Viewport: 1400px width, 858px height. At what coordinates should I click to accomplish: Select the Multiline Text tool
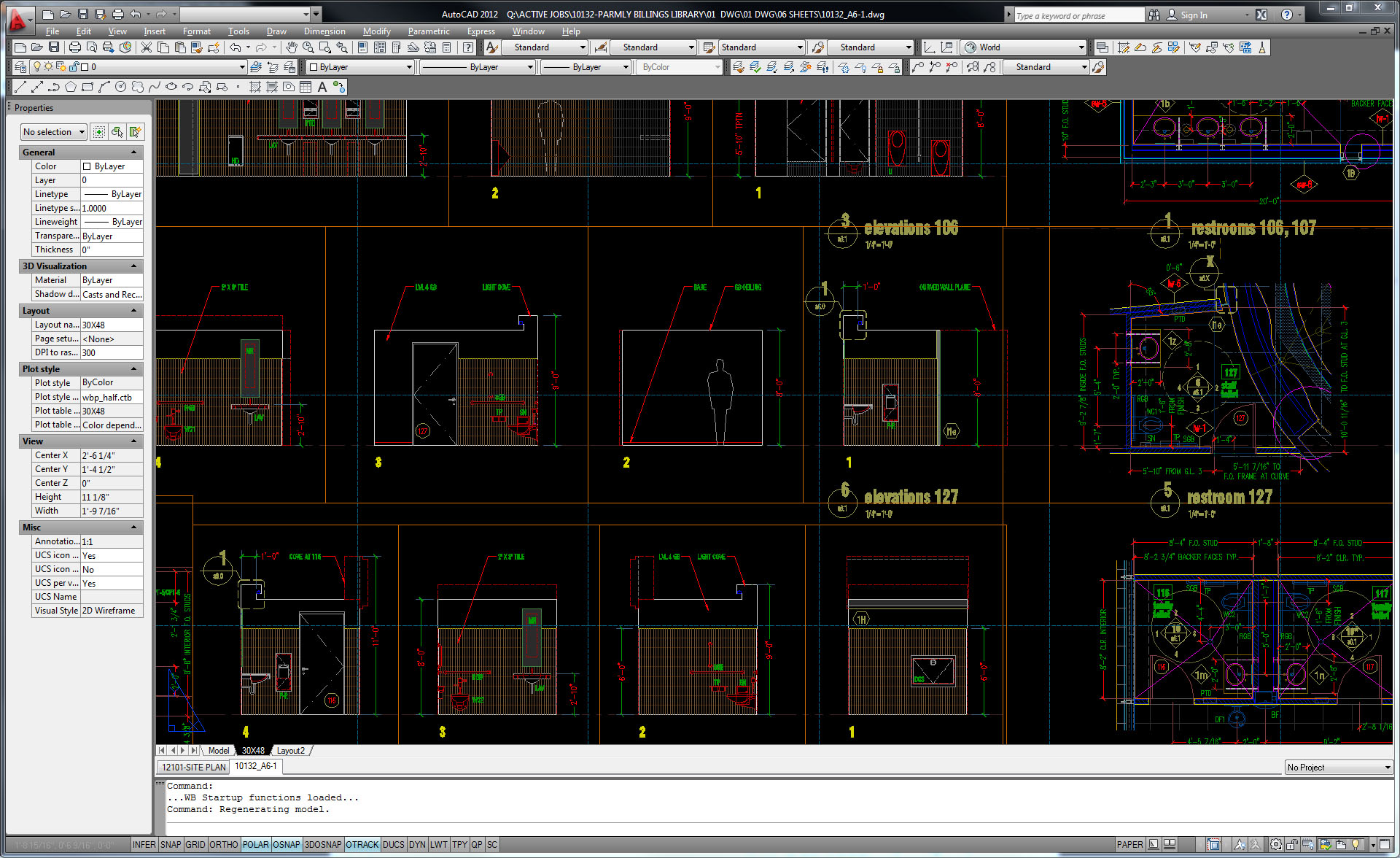click(322, 86)
